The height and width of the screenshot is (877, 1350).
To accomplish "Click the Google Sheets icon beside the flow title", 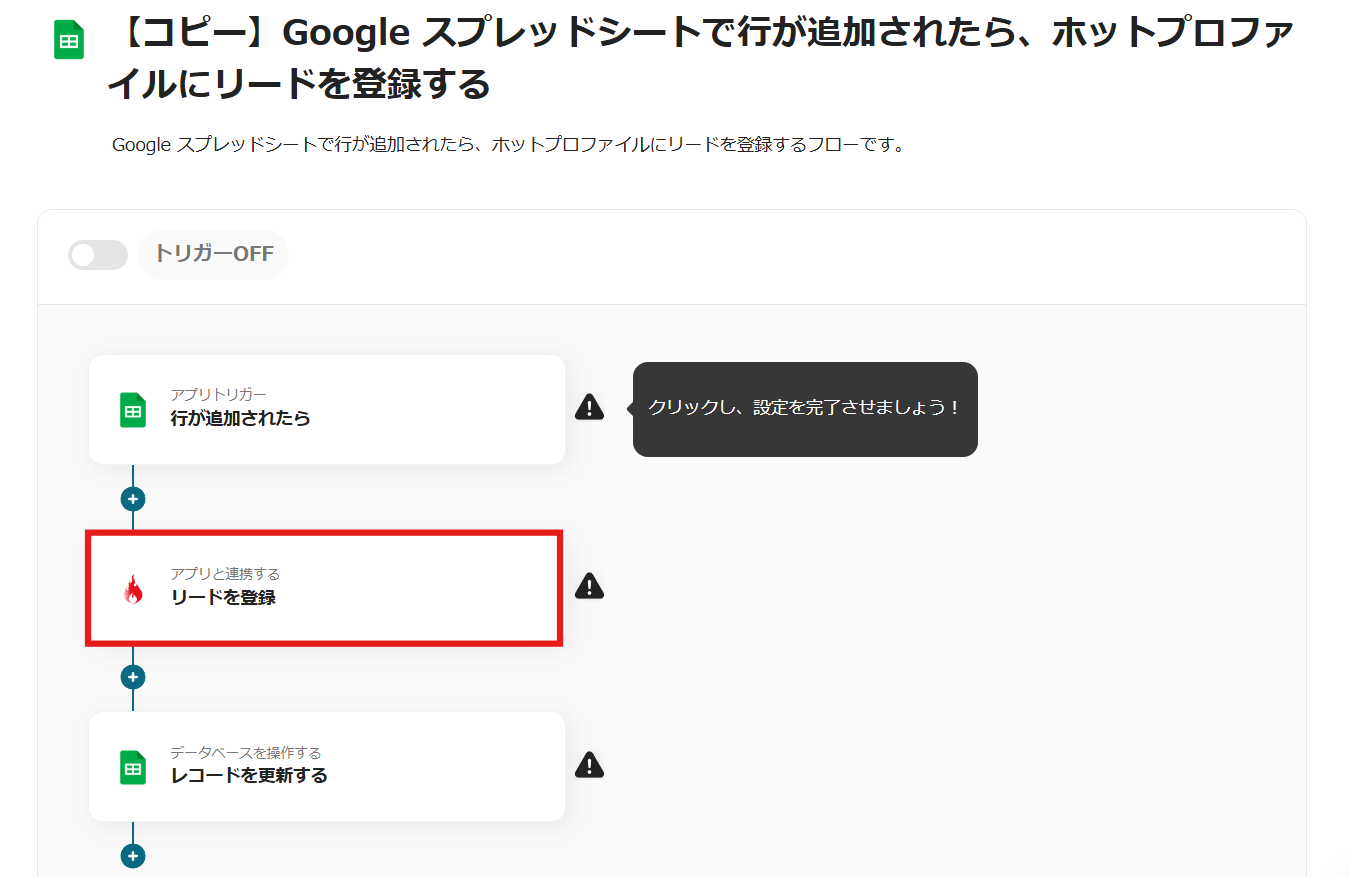I will pos(69,40).
